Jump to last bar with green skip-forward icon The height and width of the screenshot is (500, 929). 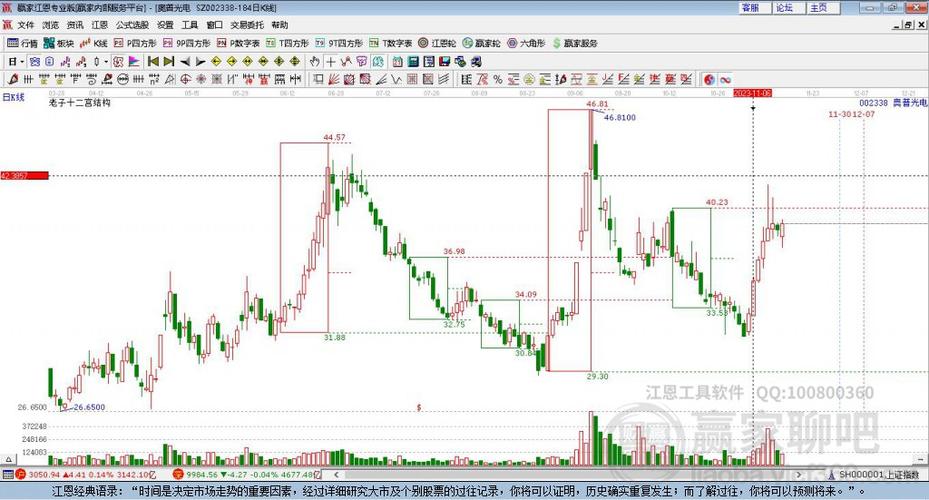click(x=169, y=62)
